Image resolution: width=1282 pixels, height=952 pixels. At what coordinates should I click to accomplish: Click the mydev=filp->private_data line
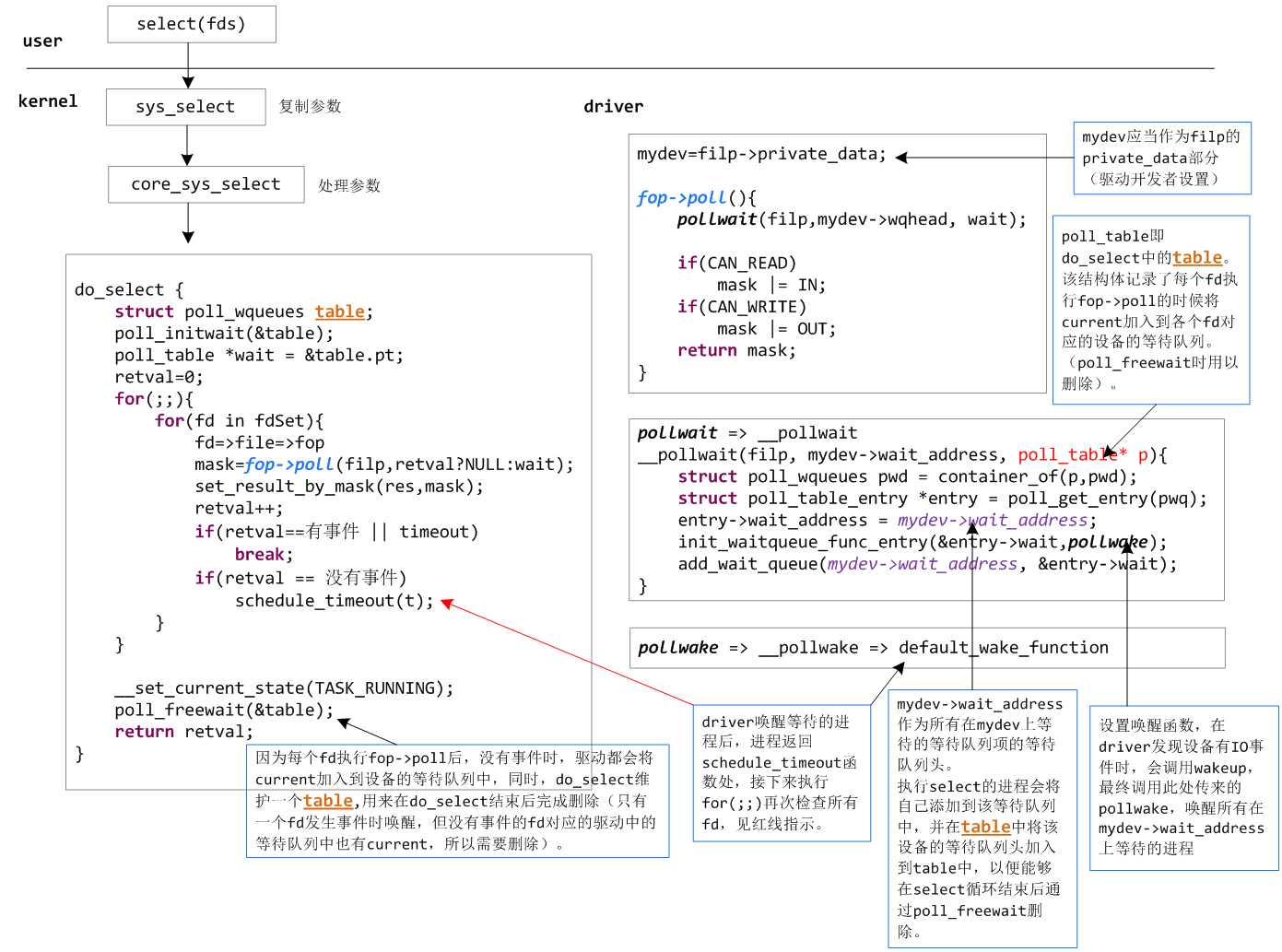761,154
